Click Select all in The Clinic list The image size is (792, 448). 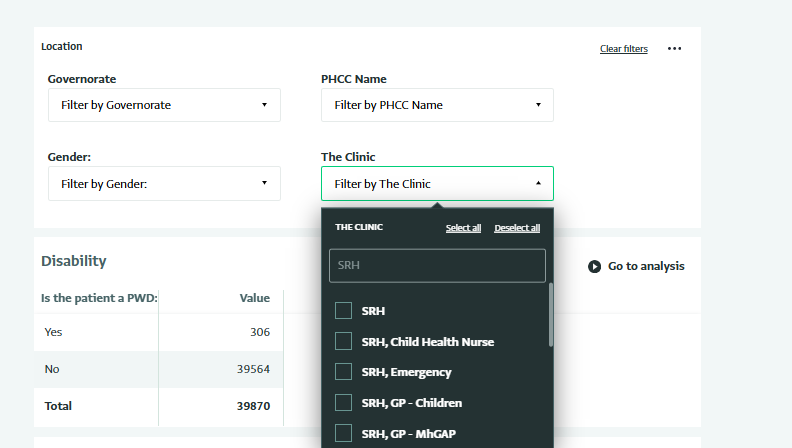tap(463, 228)
